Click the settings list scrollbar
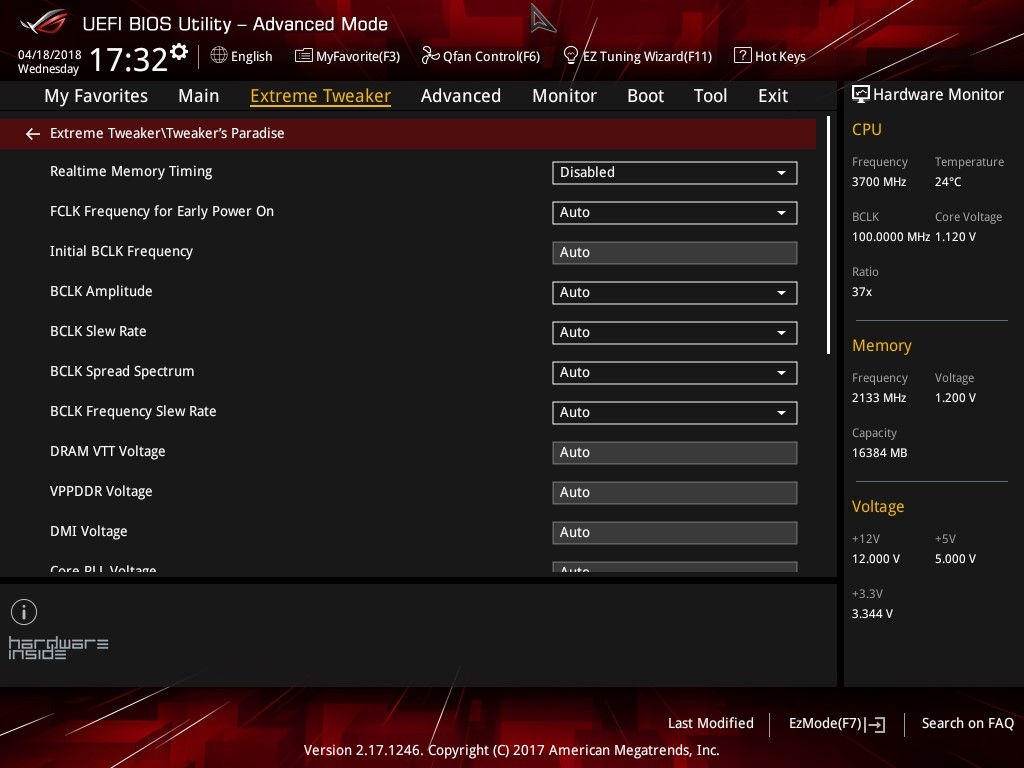The width and height of the screenshot is (1024, 768). [829, 235]
